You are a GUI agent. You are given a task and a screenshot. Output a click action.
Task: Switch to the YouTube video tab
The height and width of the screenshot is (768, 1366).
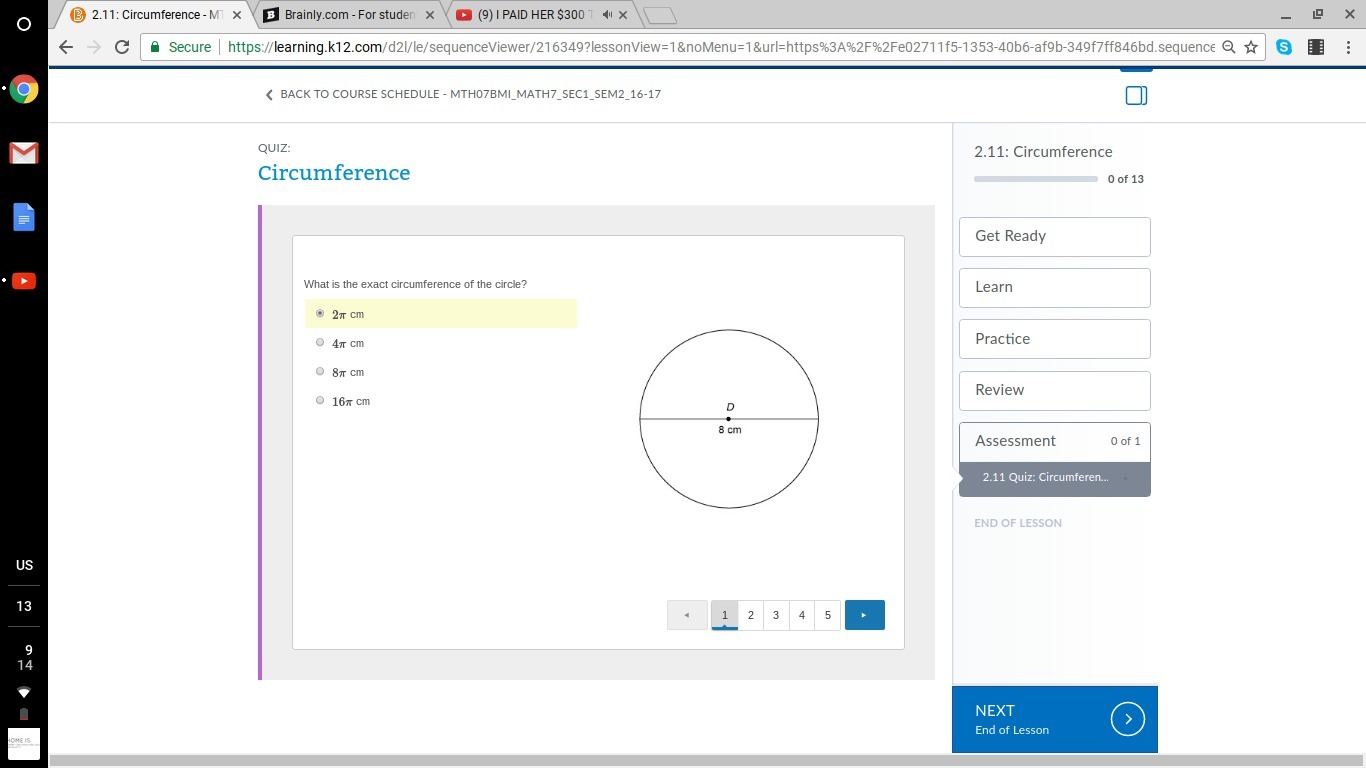click(540, 15)
